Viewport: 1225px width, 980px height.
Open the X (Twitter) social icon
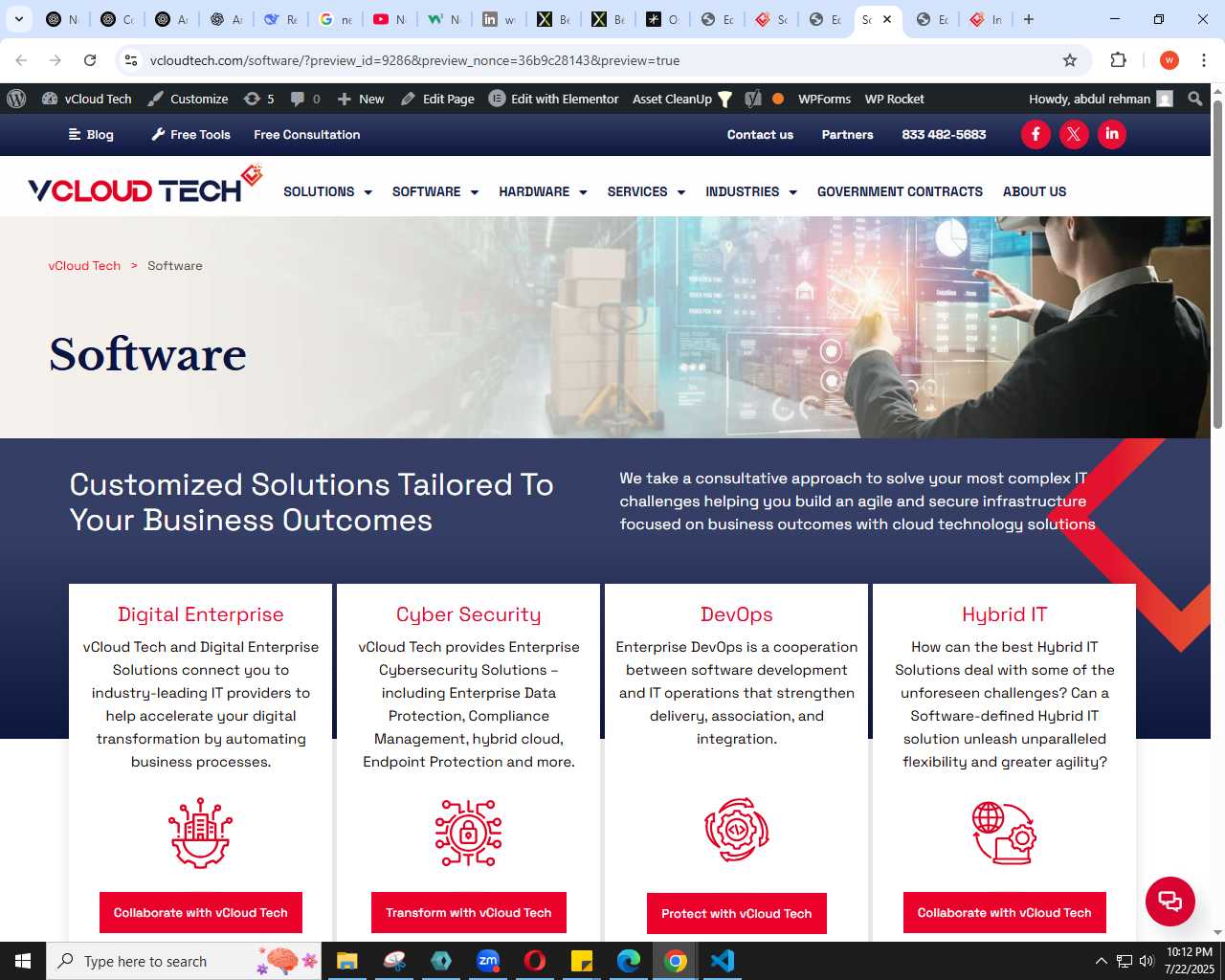pyautogui.click(x=1074, y=134)
